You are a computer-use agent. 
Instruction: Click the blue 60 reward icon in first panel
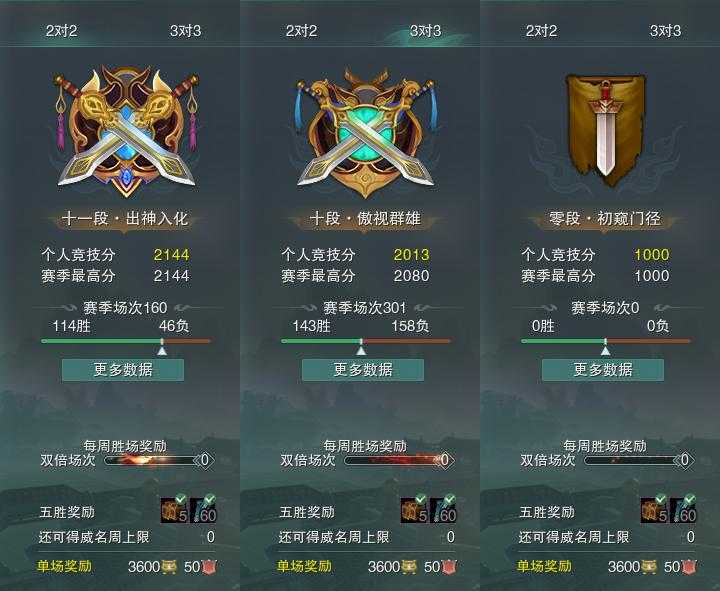point(203,510)
